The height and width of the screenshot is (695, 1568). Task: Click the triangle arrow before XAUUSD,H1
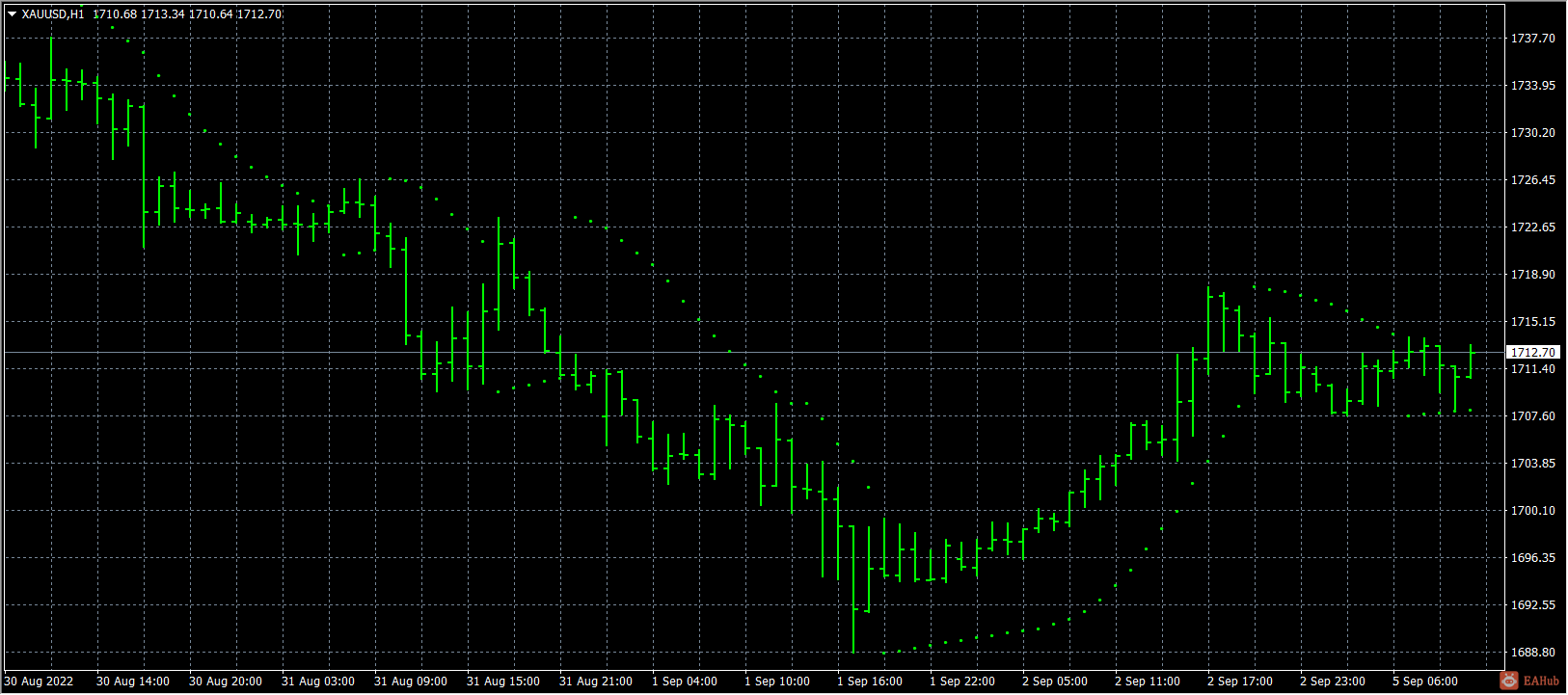(x=12, y=14)
